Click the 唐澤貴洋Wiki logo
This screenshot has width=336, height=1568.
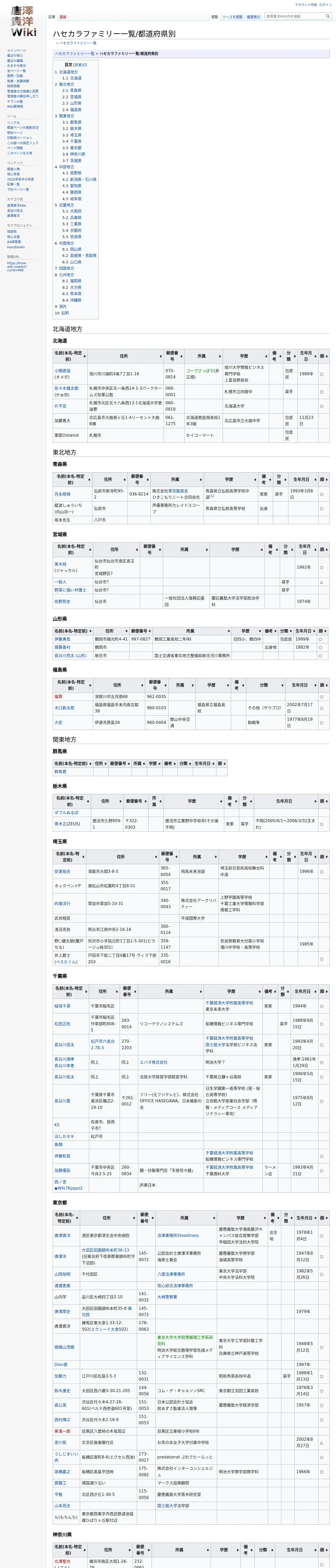click(x=23, y=21)
